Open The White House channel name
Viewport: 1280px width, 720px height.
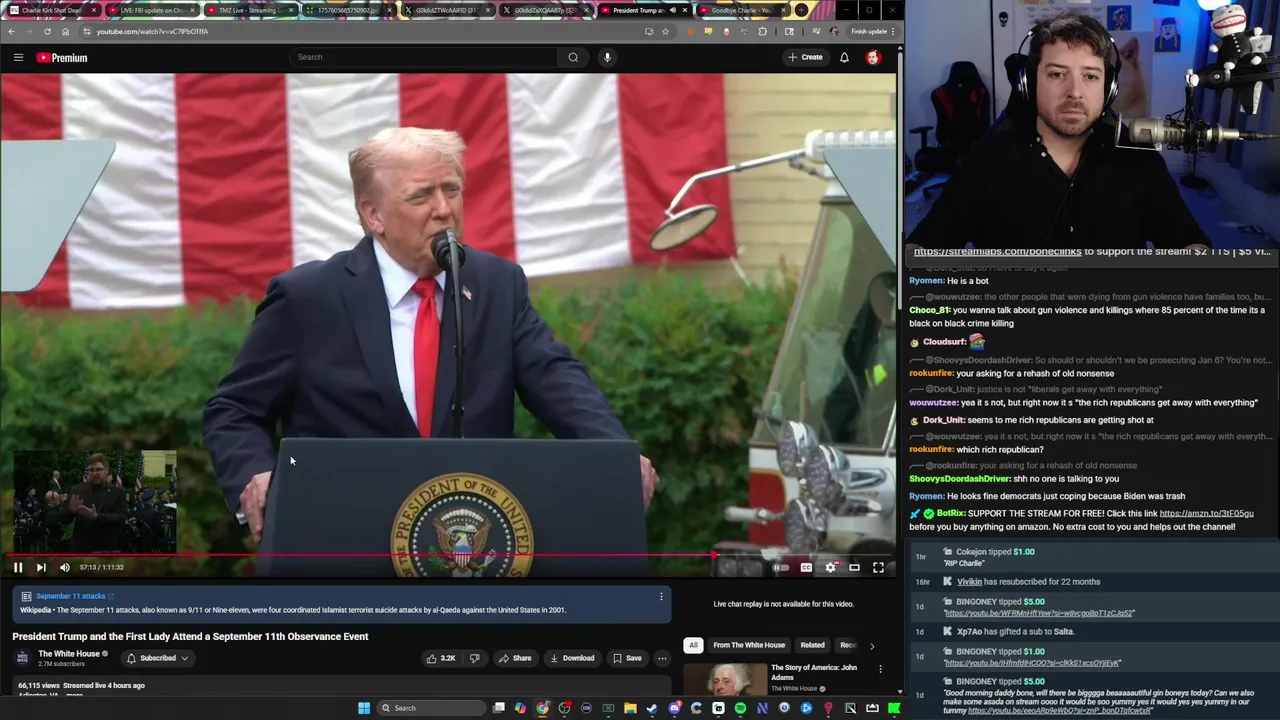(x=69, y=654)
